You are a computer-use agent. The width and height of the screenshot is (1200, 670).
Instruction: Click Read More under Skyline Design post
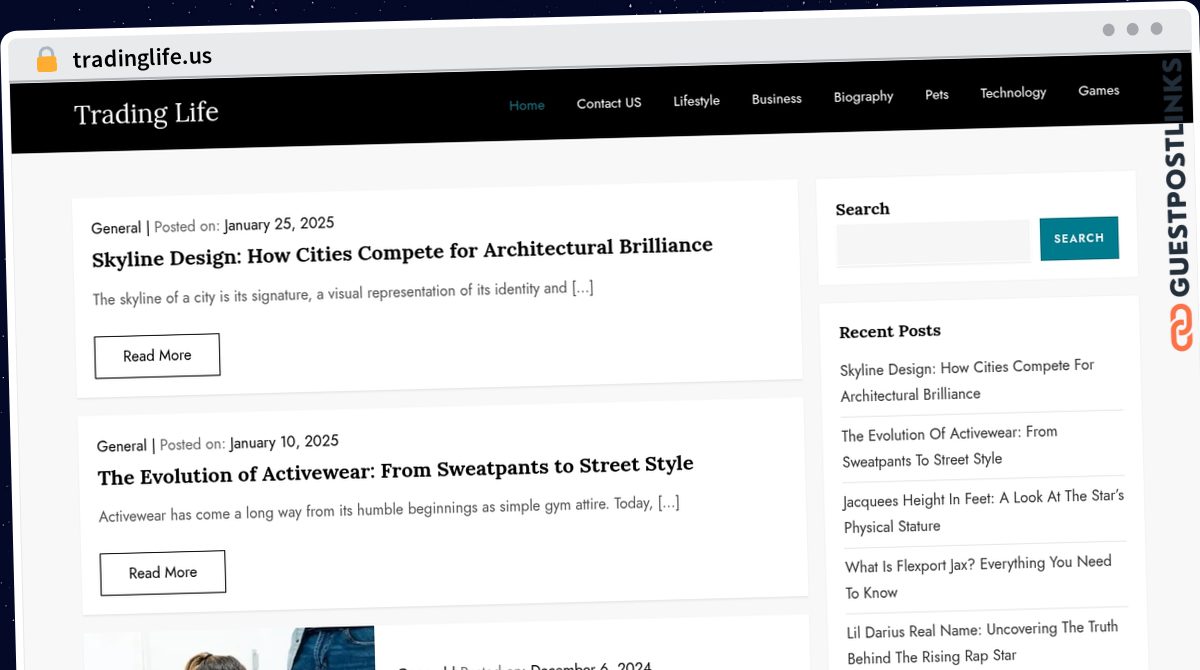157,356
